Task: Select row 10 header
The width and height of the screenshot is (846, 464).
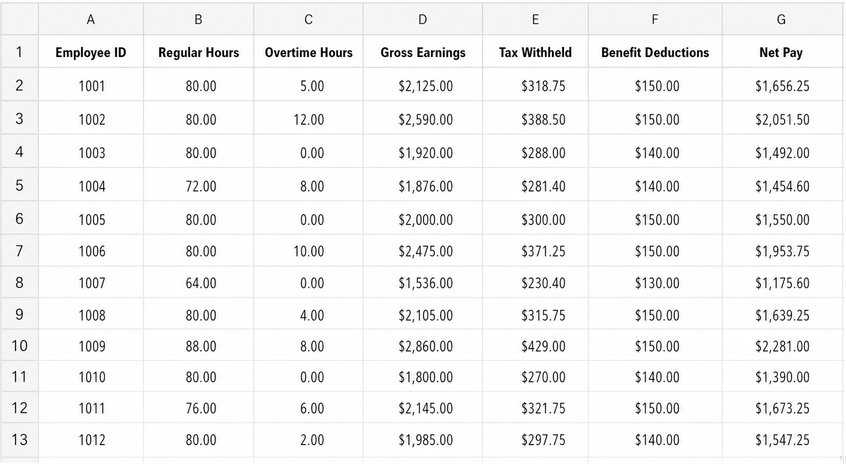Action: [19, 345]
